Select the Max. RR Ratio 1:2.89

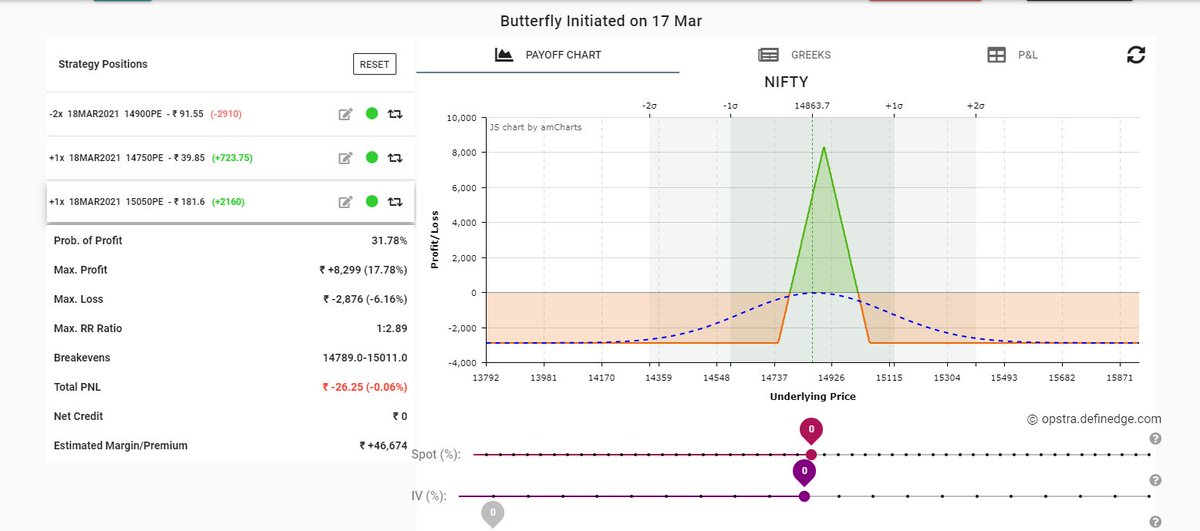pos(391,328)
